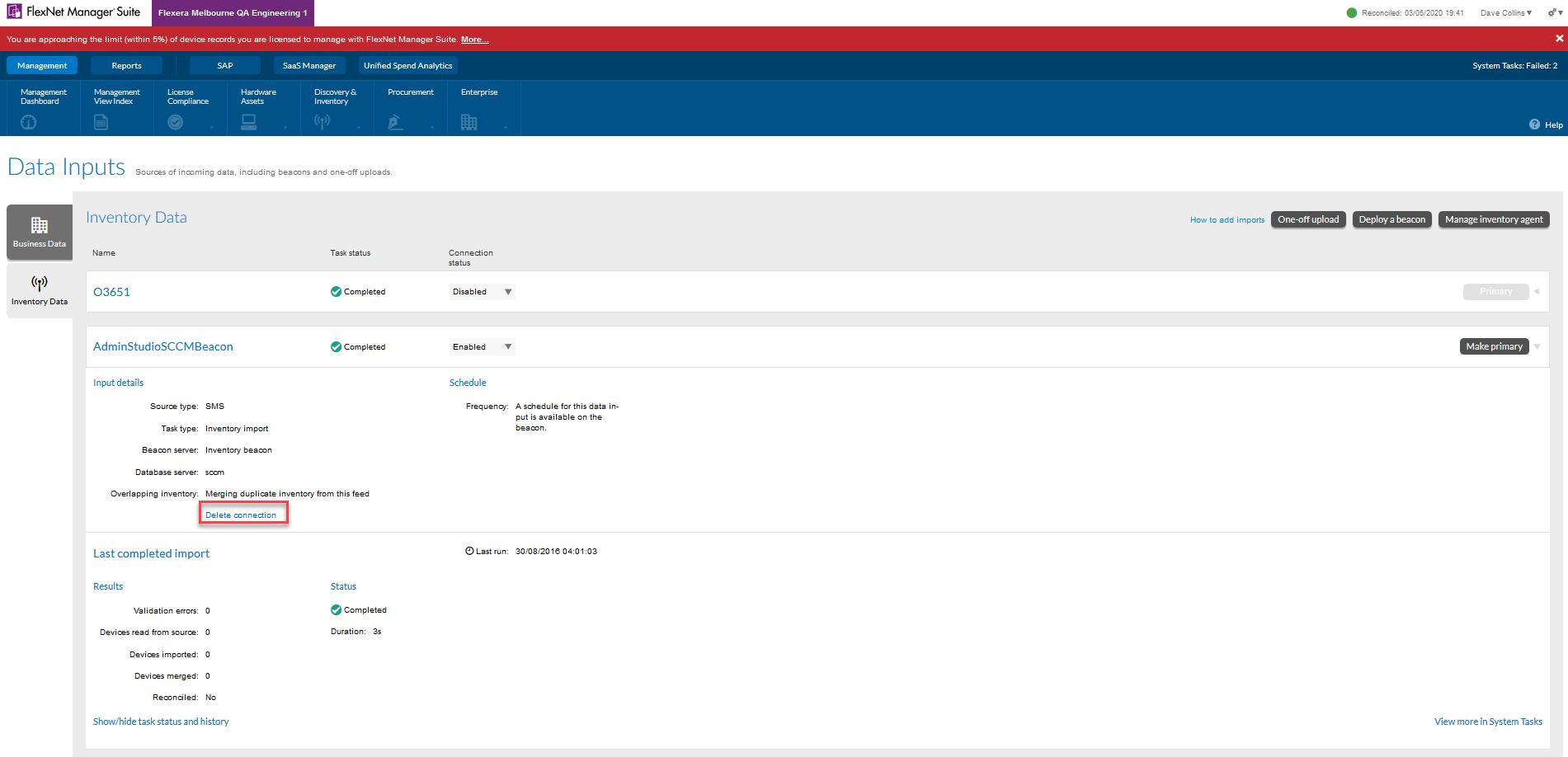Click the Duration value 3s
This screenshot has height=757, width=1568.
[x=377, y=631]
